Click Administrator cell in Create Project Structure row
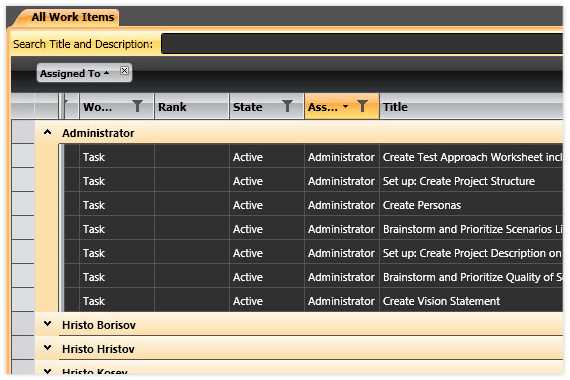This screenshot has height=380, width=570. (x=342, y=181)
